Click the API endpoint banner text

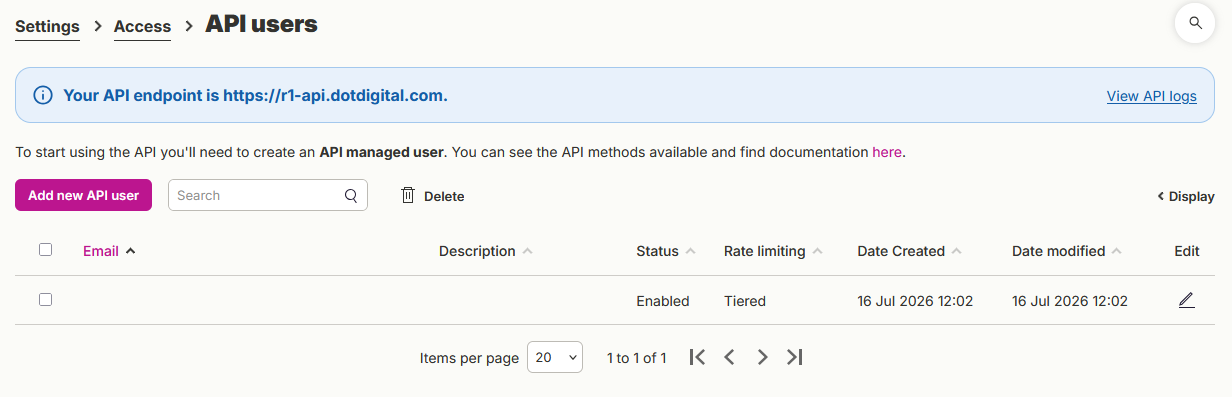(x=255, y=96)
